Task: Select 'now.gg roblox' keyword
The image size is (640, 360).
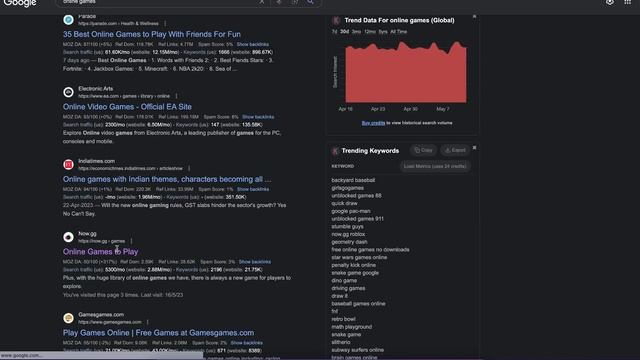Action: coord(348,234)
